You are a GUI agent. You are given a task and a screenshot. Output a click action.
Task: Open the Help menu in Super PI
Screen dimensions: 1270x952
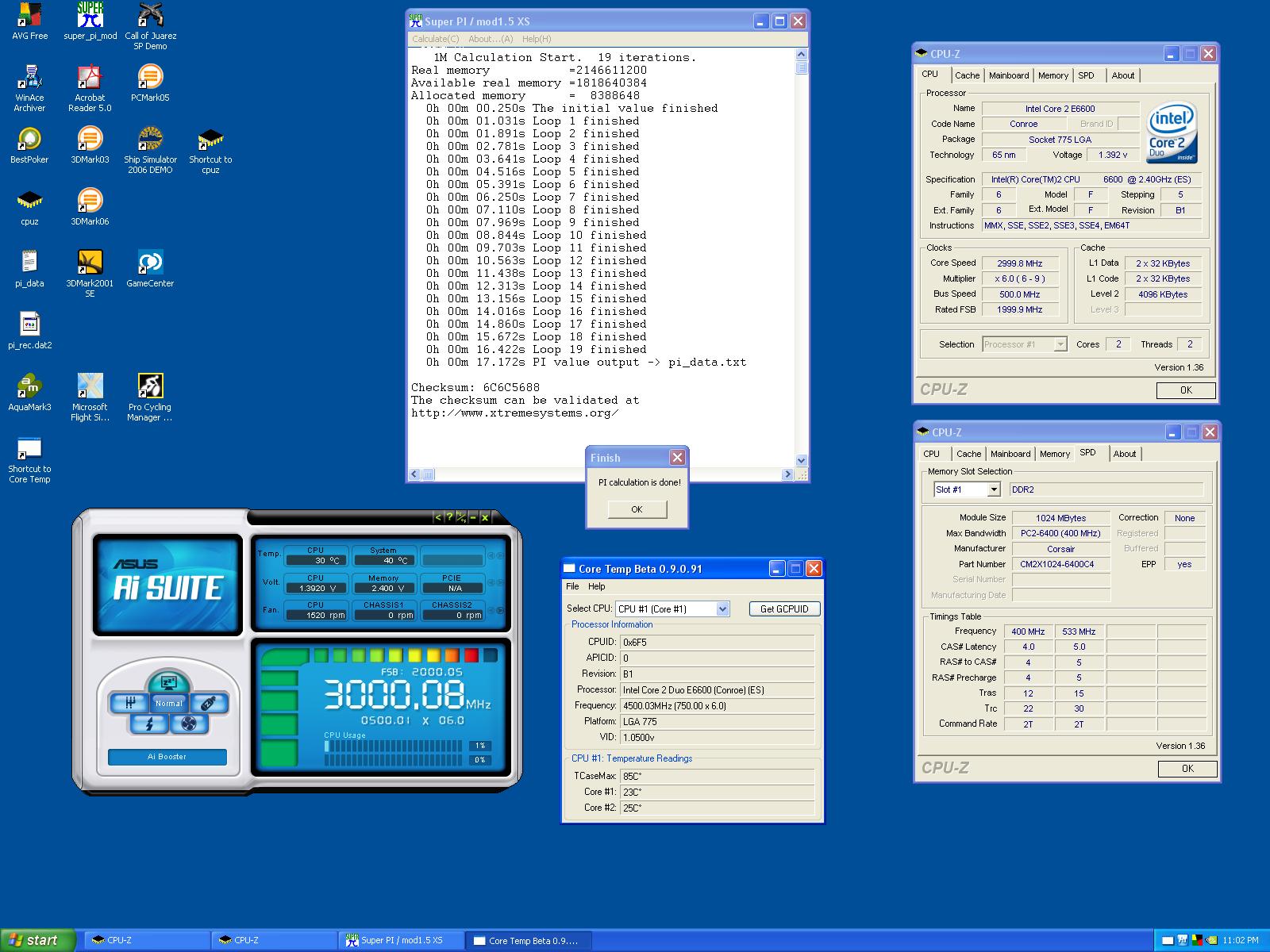[537, 39]
